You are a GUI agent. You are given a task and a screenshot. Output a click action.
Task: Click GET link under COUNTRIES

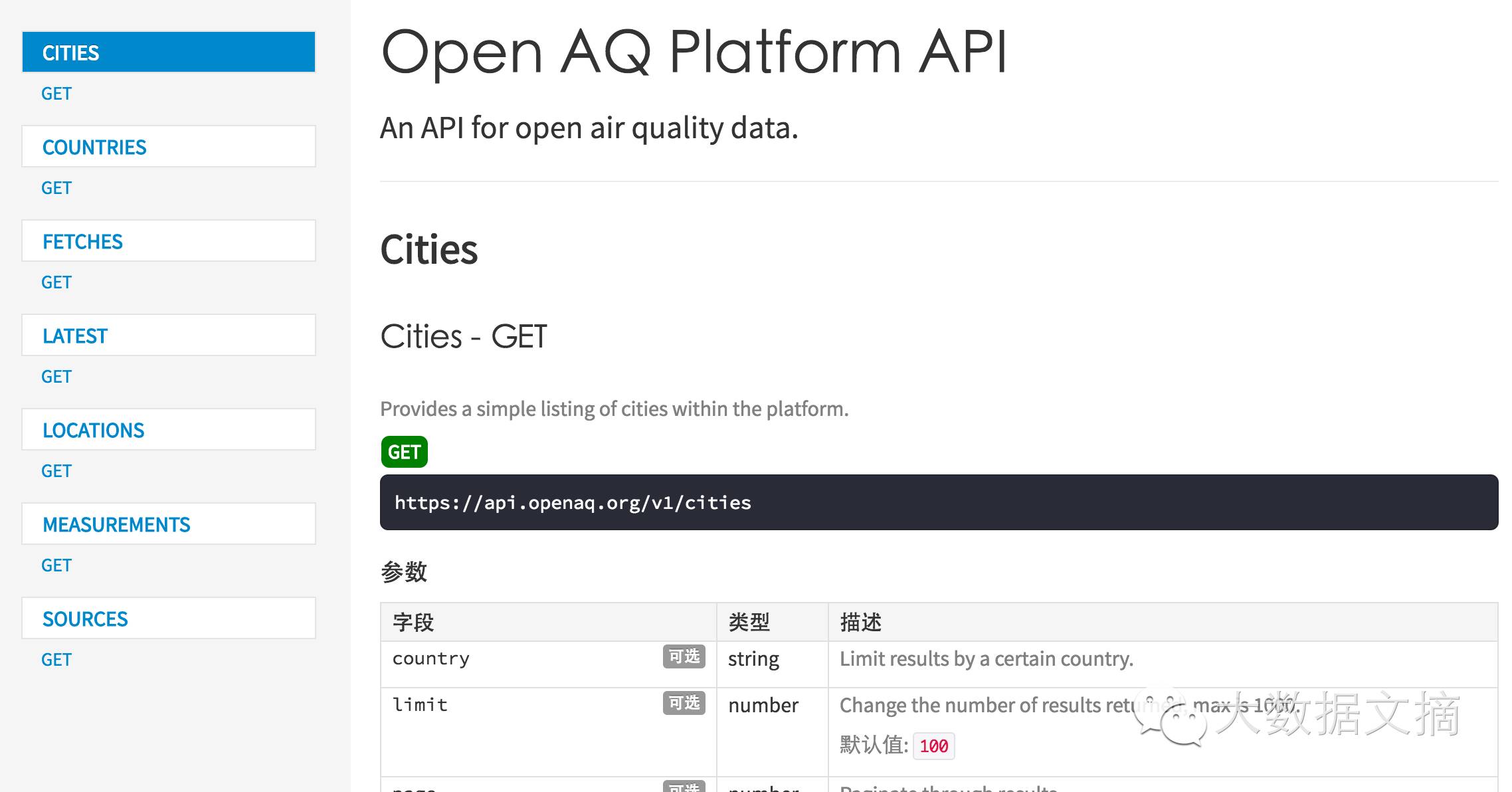tap(56, 188)
